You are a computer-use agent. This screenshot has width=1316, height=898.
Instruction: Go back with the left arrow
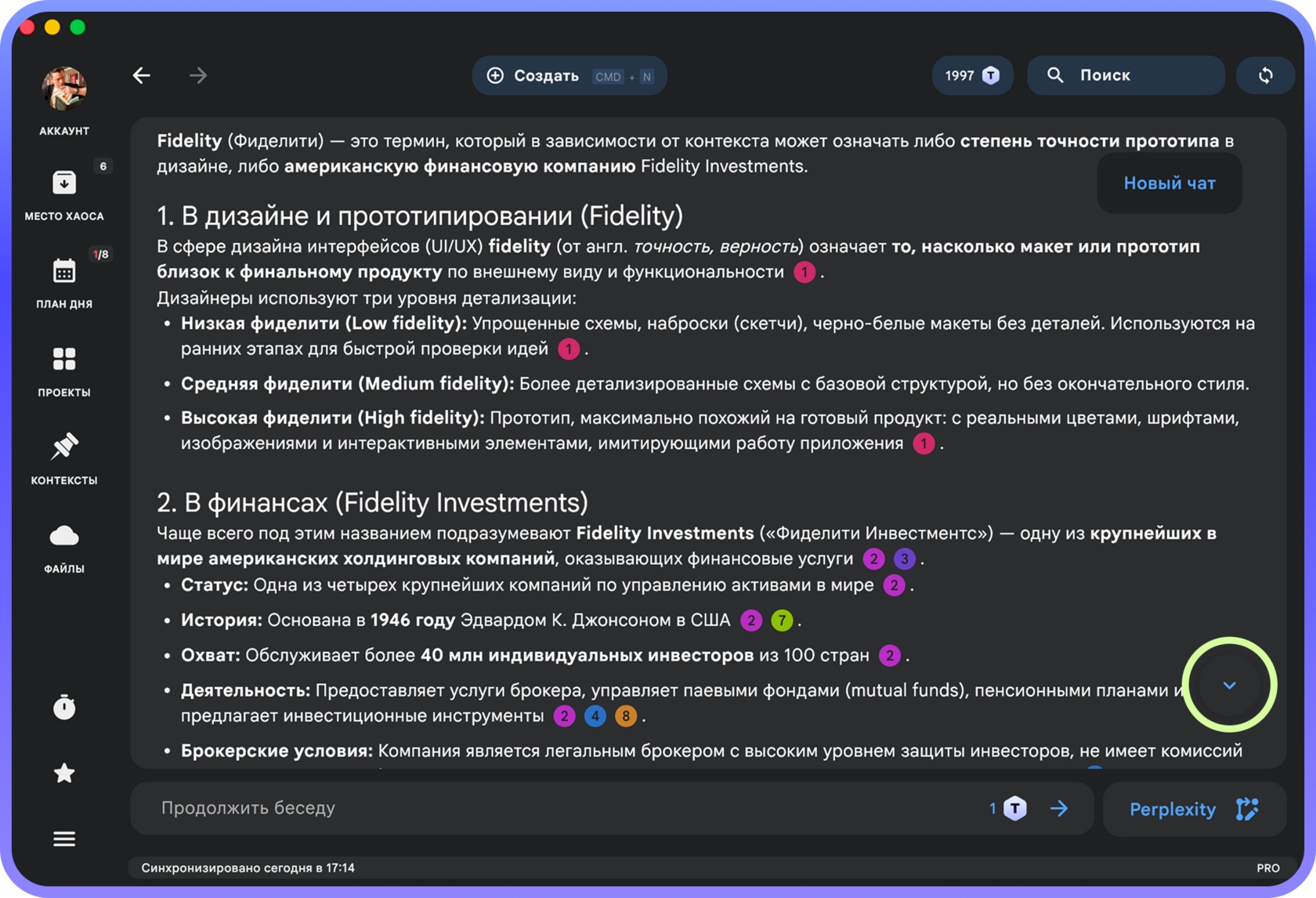[x=142, y=75]
